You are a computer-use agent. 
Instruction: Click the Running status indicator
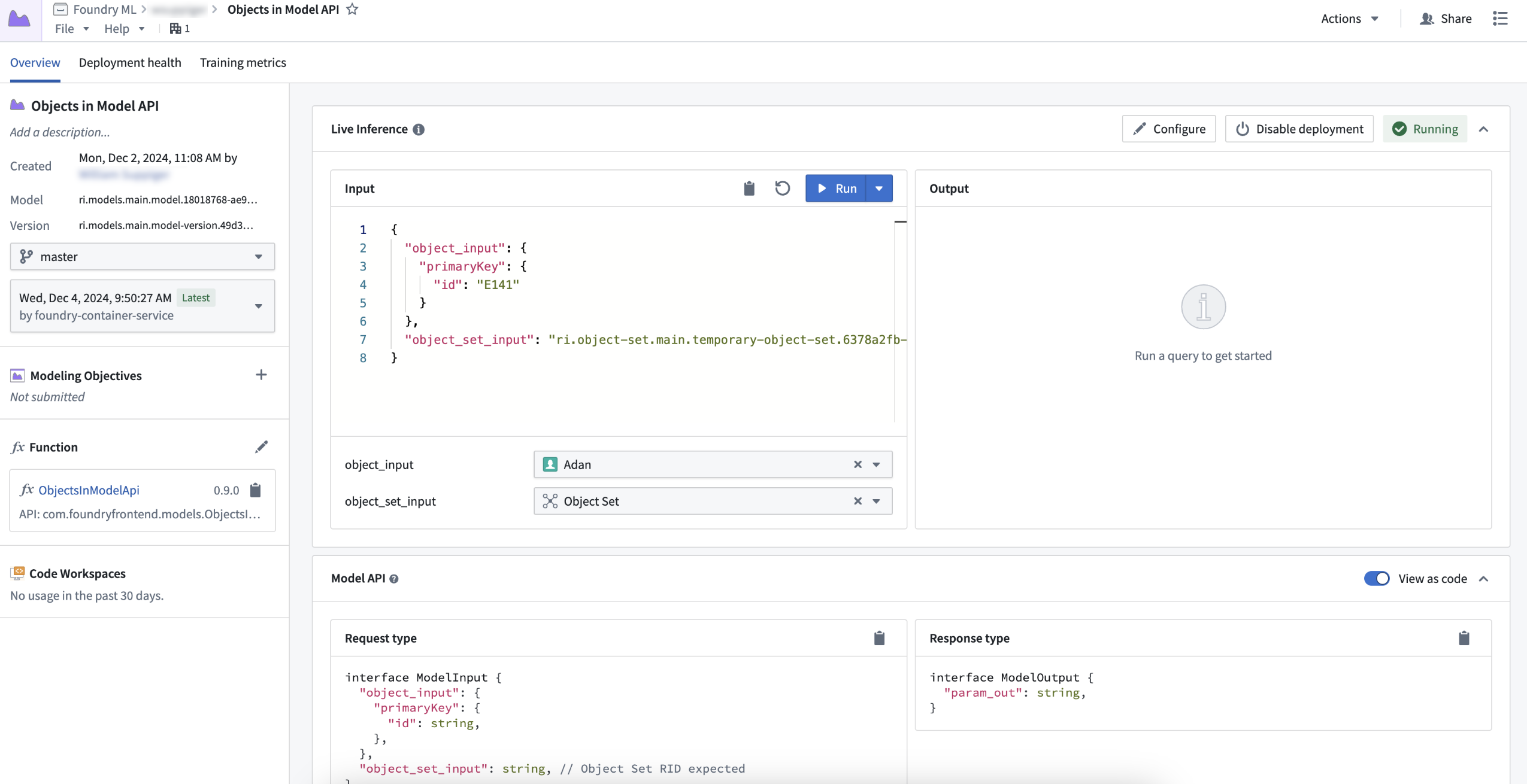click(x=1425, y=129)
